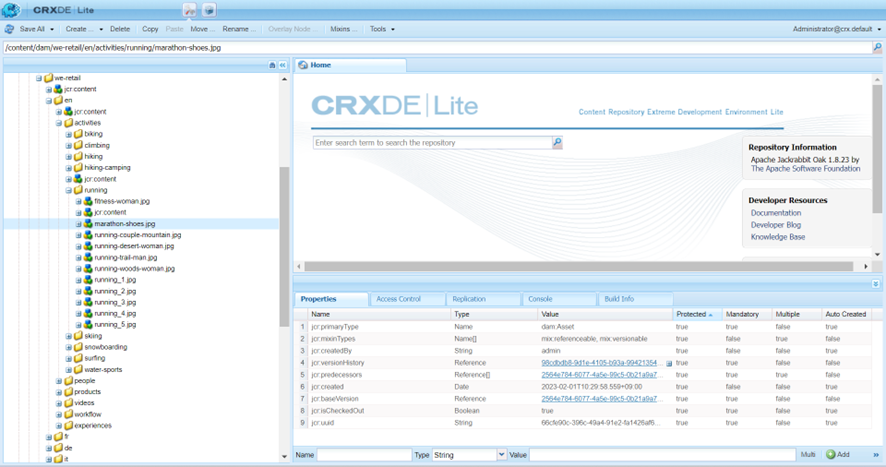Click the Multi button
Screen dimensions: 886x467
808,455
